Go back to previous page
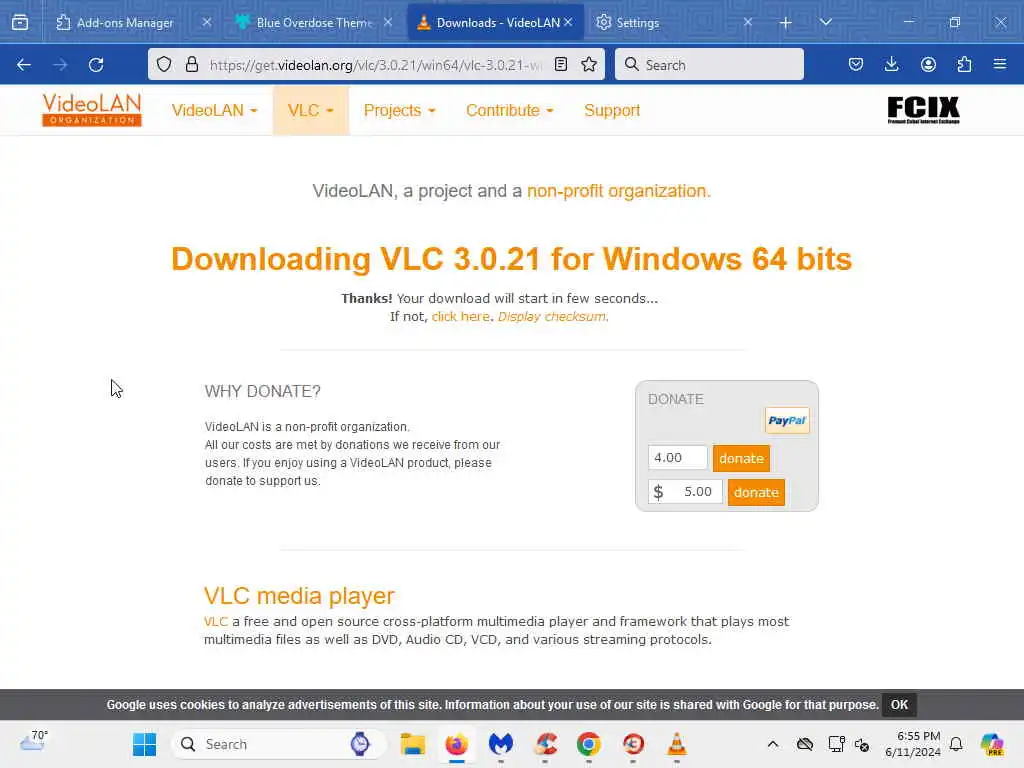Screen dimensions: 1024x768 tap(24, 65)
